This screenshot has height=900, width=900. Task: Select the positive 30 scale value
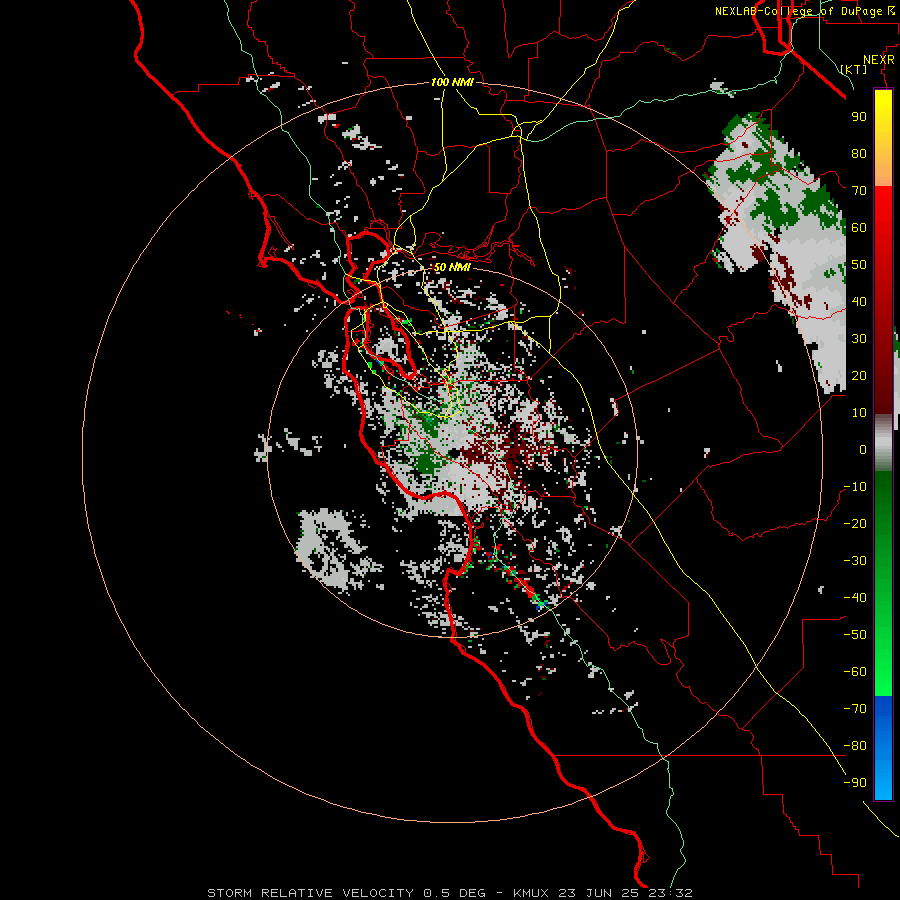(x=859, y=339)
